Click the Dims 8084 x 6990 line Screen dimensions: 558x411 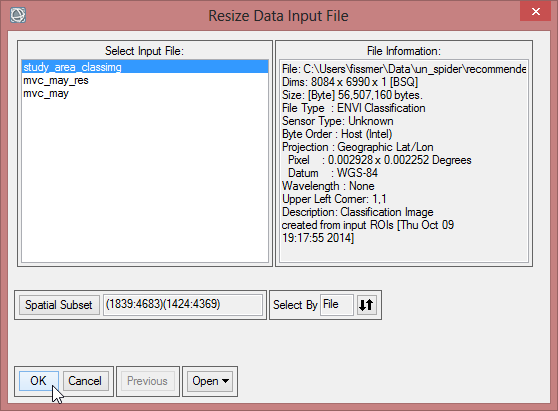click(350, 82)
